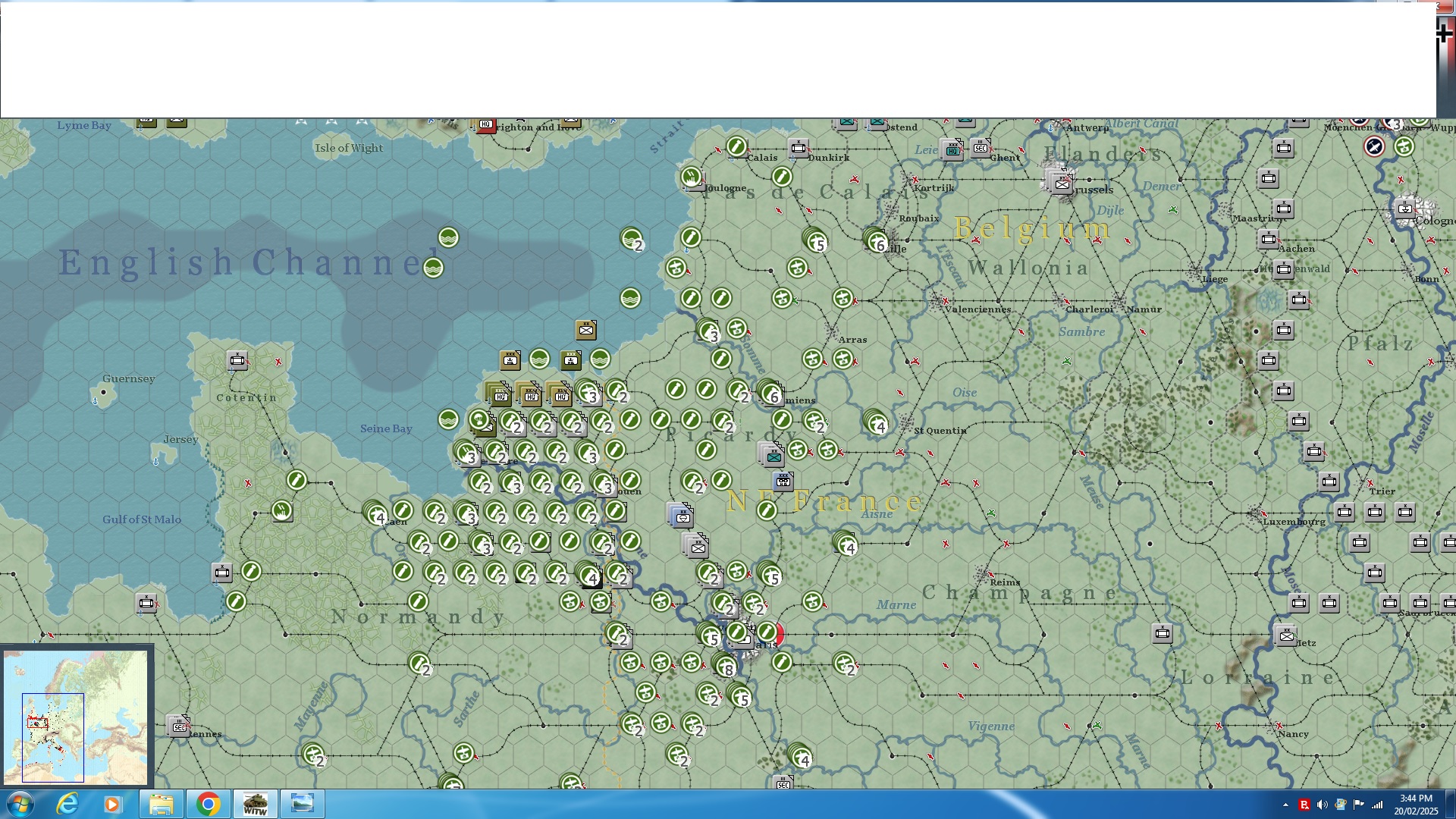Open Internet Explorer from the taskbar
The height and width of the screenshot is (819, 1456).
coord(67,804)
